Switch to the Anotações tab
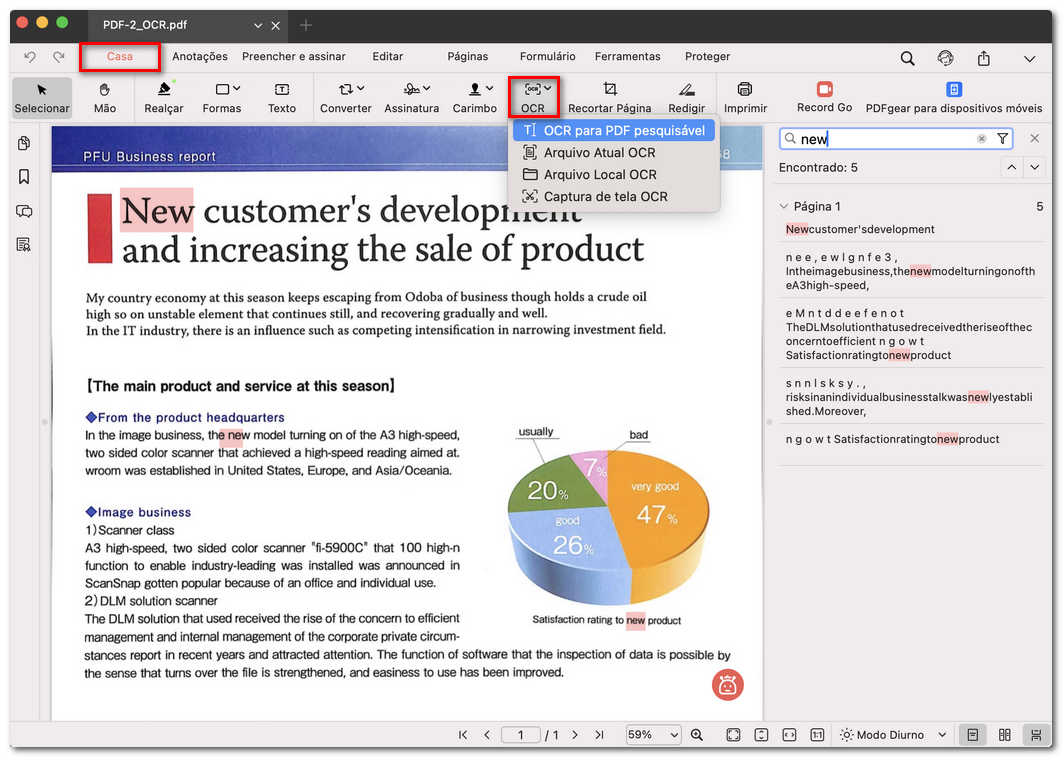The width and height of the screenshot is (1063, 758). click(x=199, y=57)
